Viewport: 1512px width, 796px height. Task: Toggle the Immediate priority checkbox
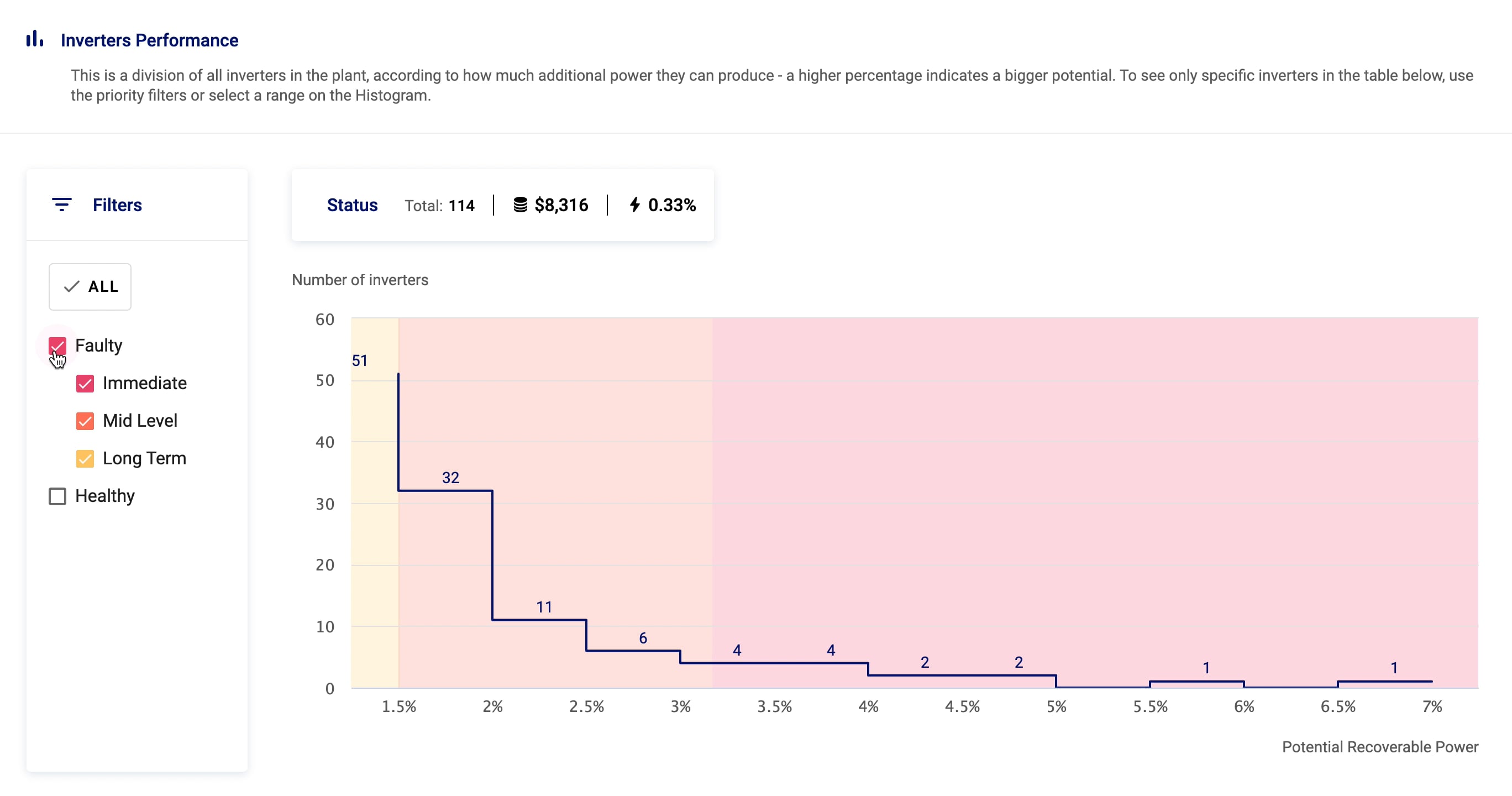pos(85,383)
